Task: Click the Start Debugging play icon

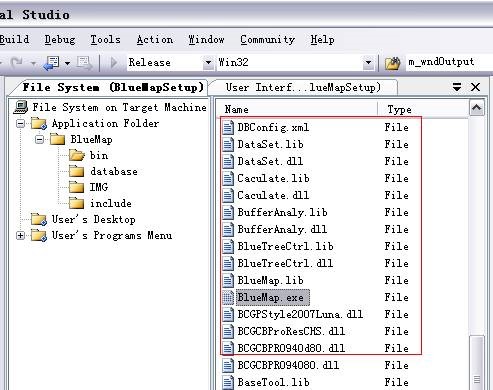Action: 114,63
